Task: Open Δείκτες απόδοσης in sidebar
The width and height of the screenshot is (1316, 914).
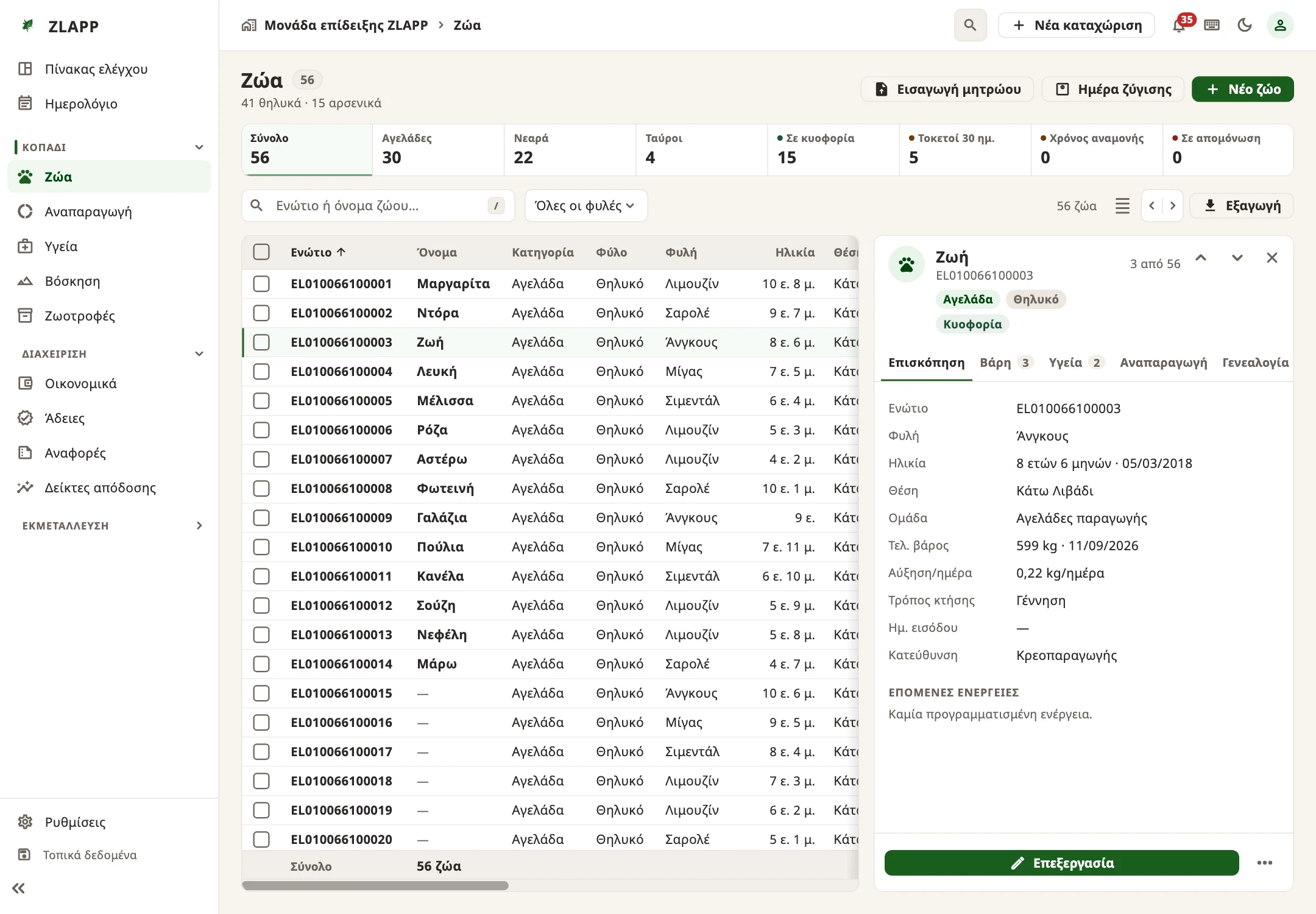Action: (109, 487)
